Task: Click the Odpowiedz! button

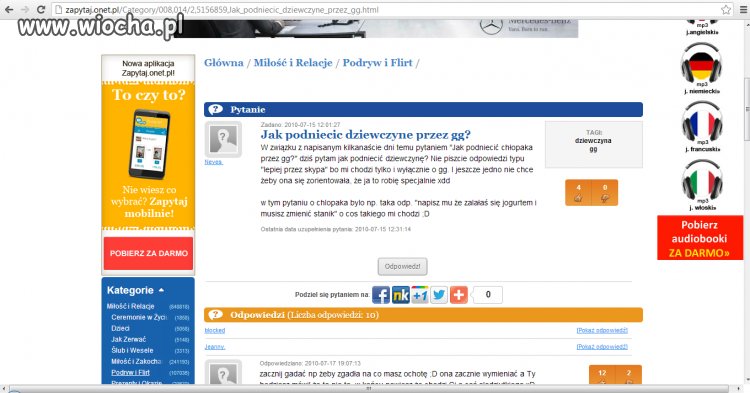Action: pos(402,266)
